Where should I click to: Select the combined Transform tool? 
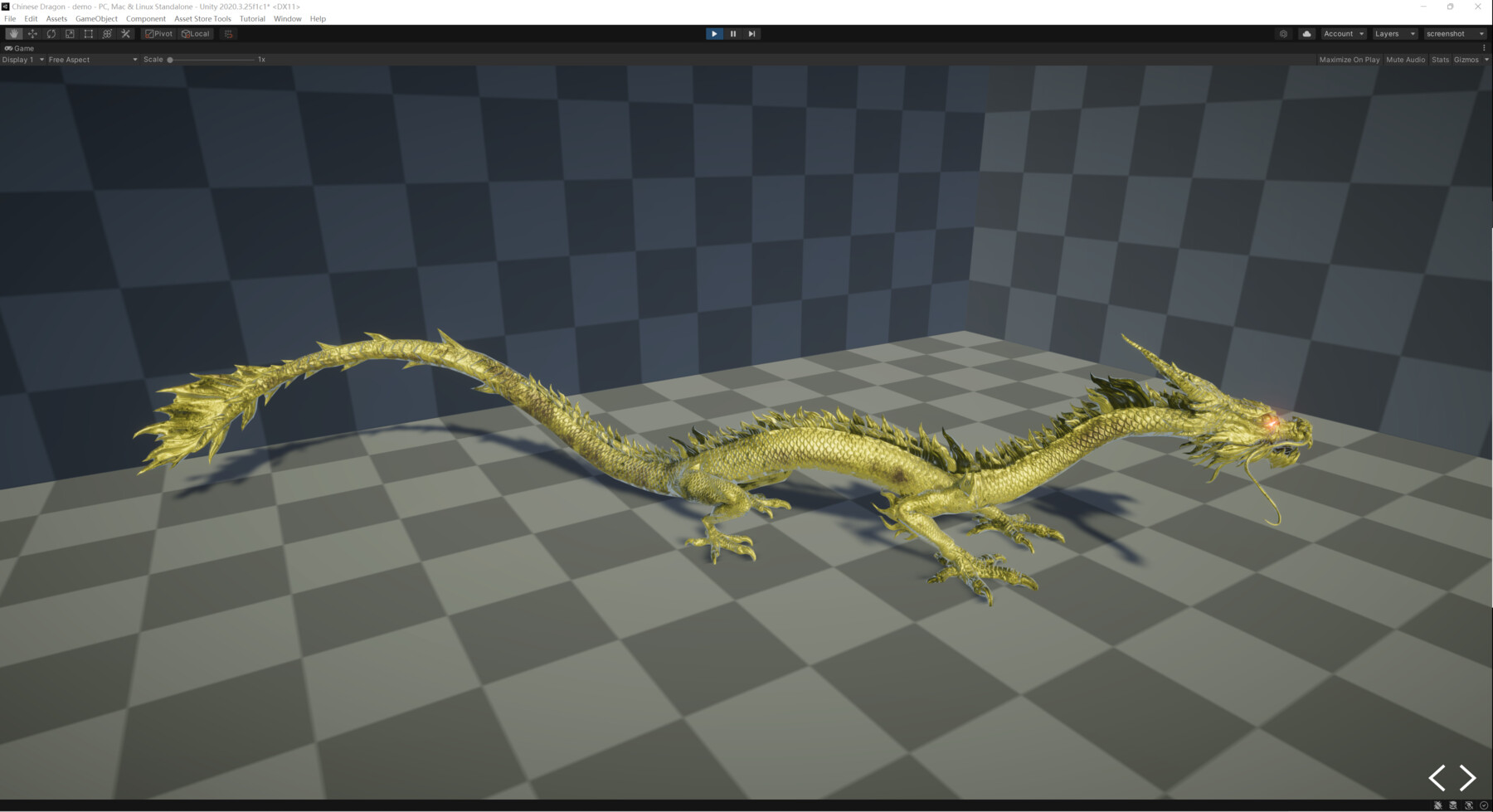[107, 34]
